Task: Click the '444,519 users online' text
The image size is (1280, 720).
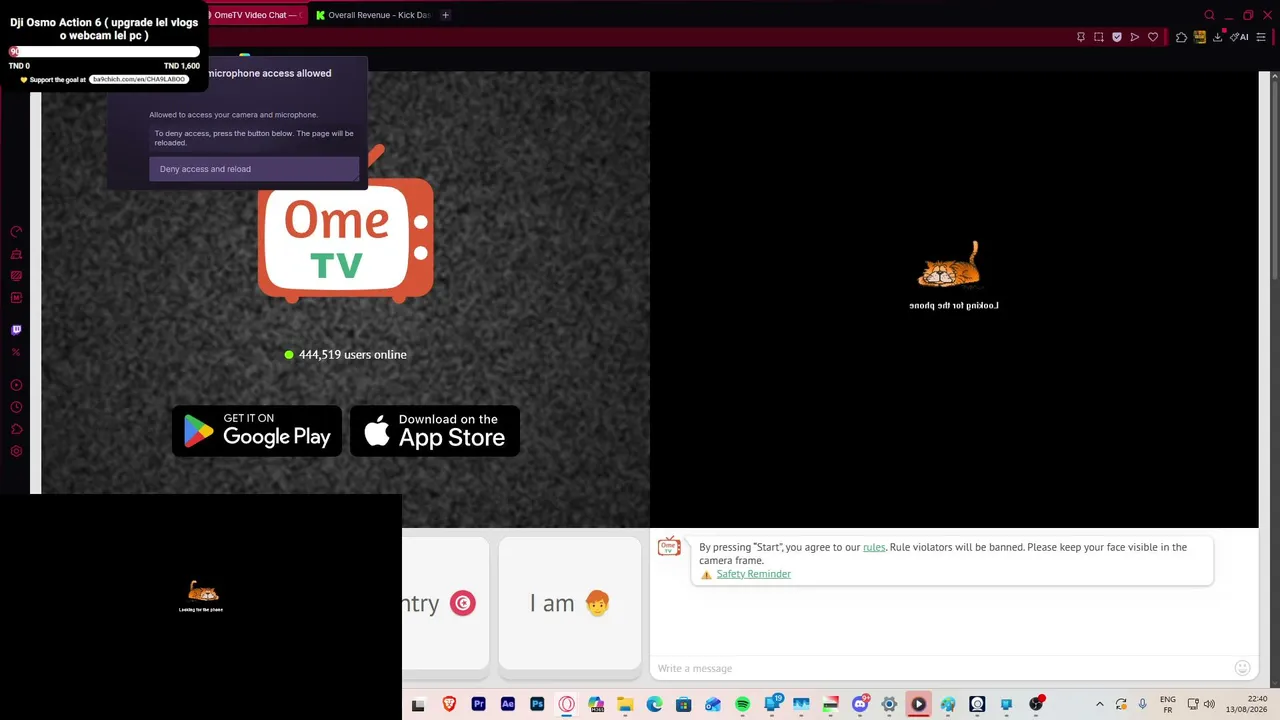Action: (x=352, y=355)
